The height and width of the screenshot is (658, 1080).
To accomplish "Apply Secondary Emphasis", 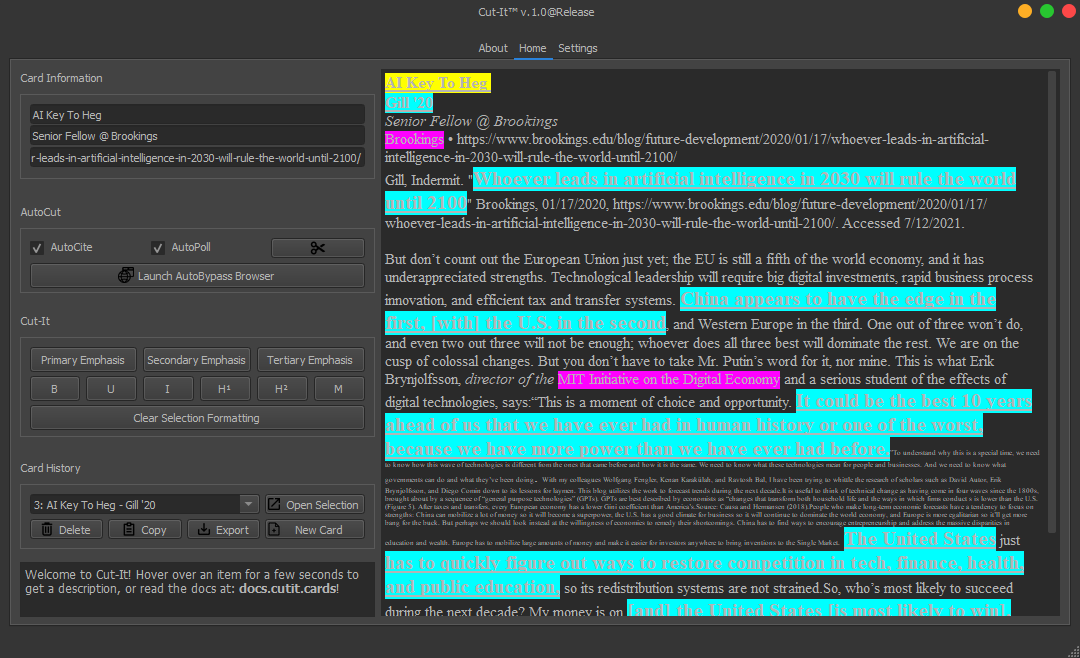I will (x=196, y=360).
